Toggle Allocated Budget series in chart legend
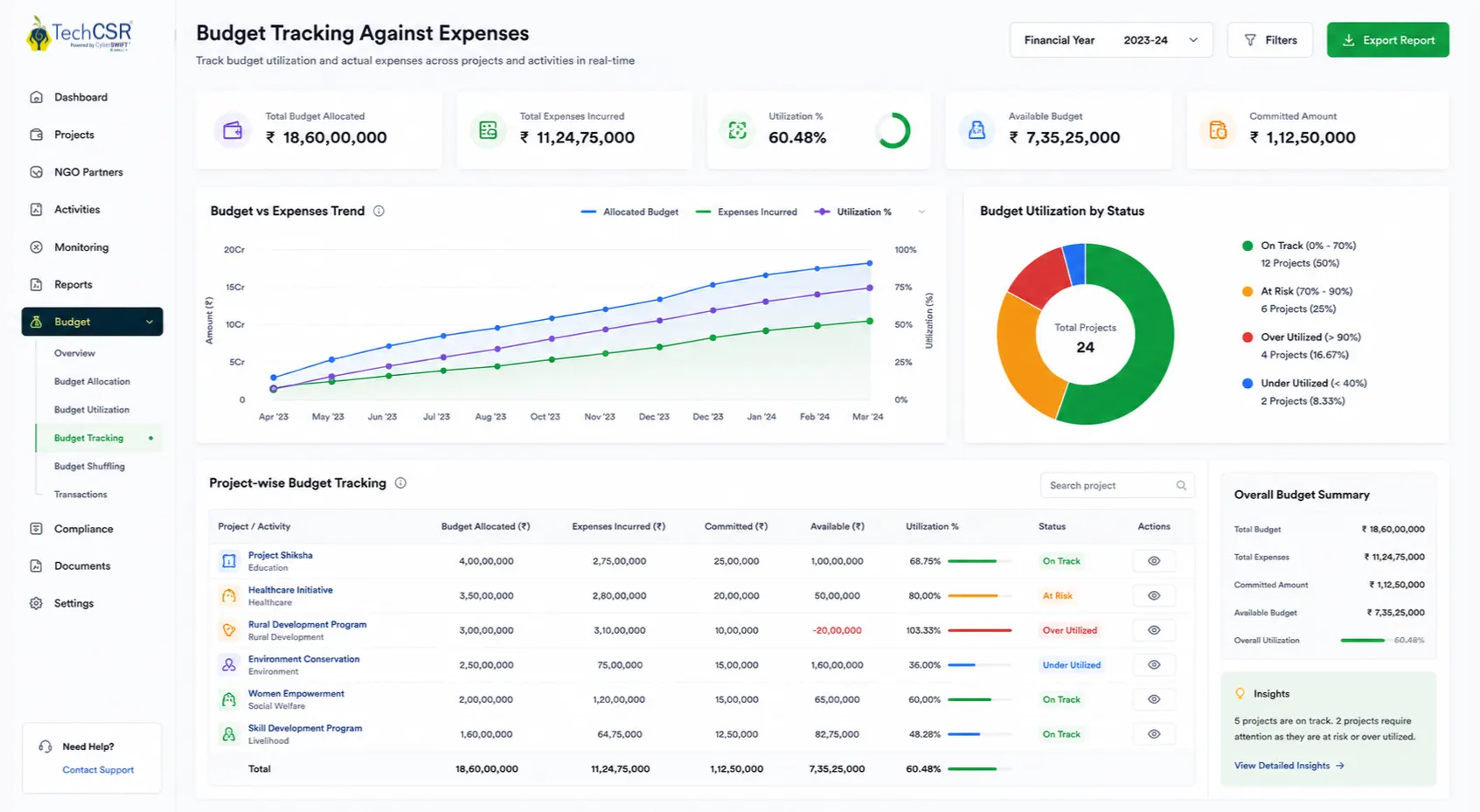 pyautogui.click(x=629, y=212)
